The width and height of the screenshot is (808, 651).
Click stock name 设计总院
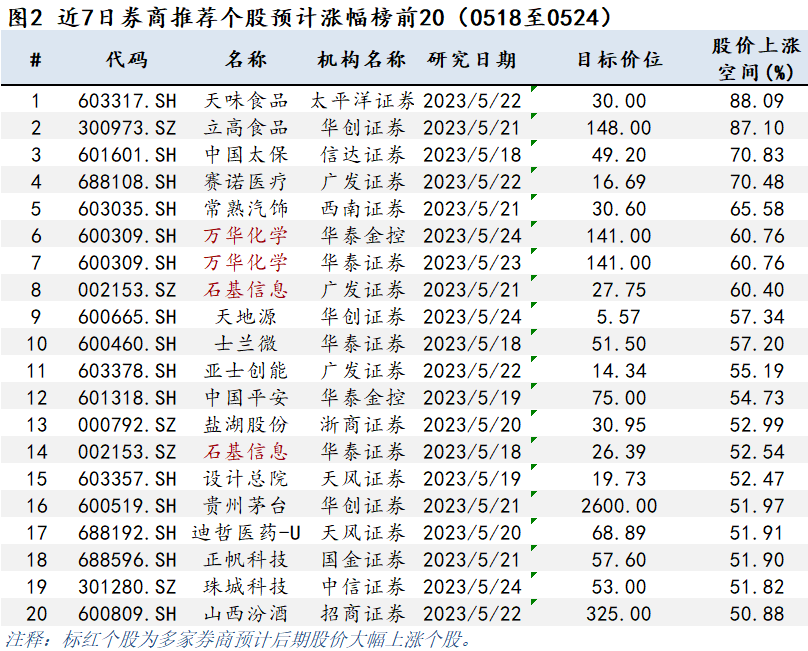click(246, 479)
